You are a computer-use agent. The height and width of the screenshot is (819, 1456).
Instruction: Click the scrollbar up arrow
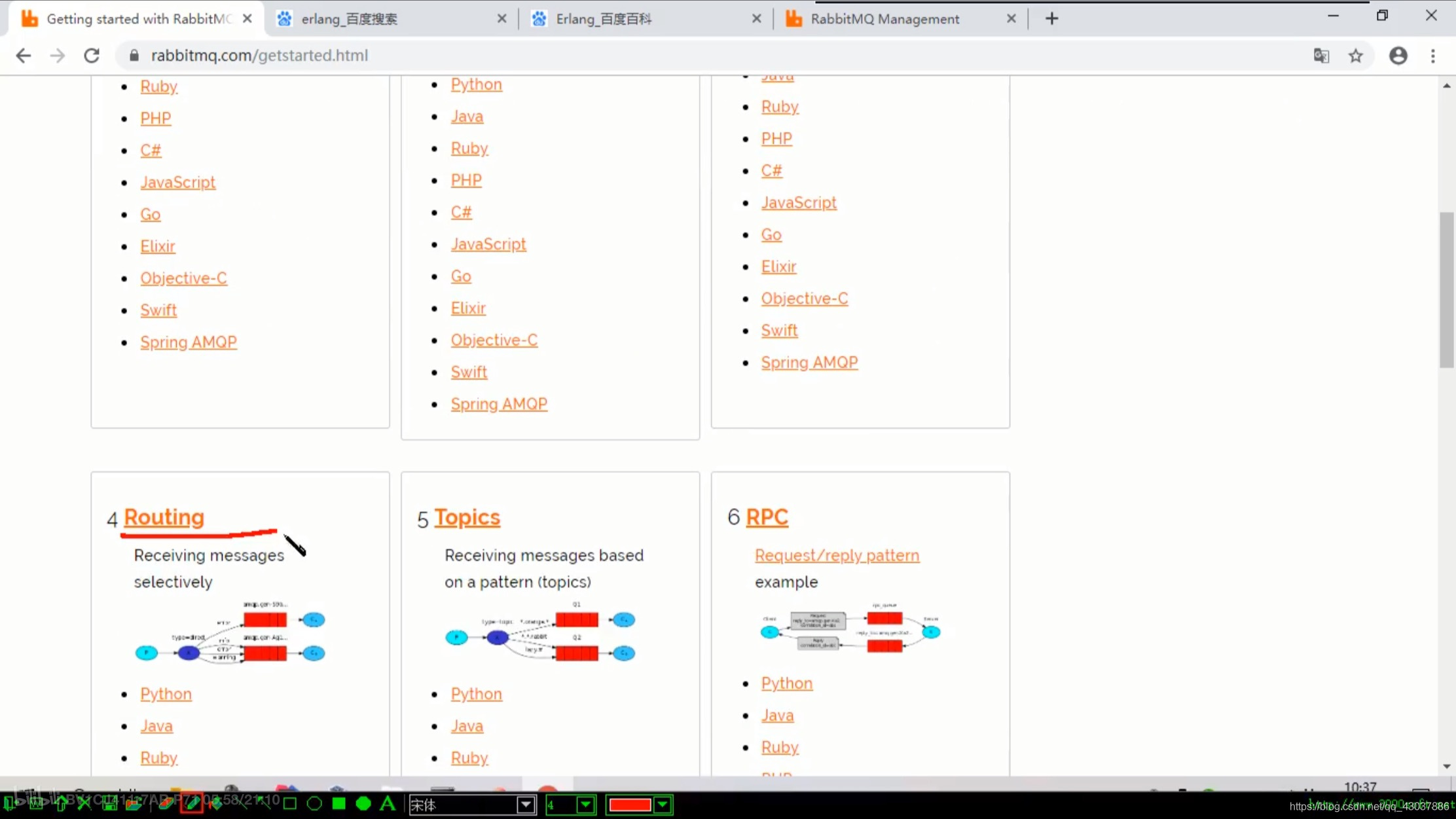(1446, 86)
